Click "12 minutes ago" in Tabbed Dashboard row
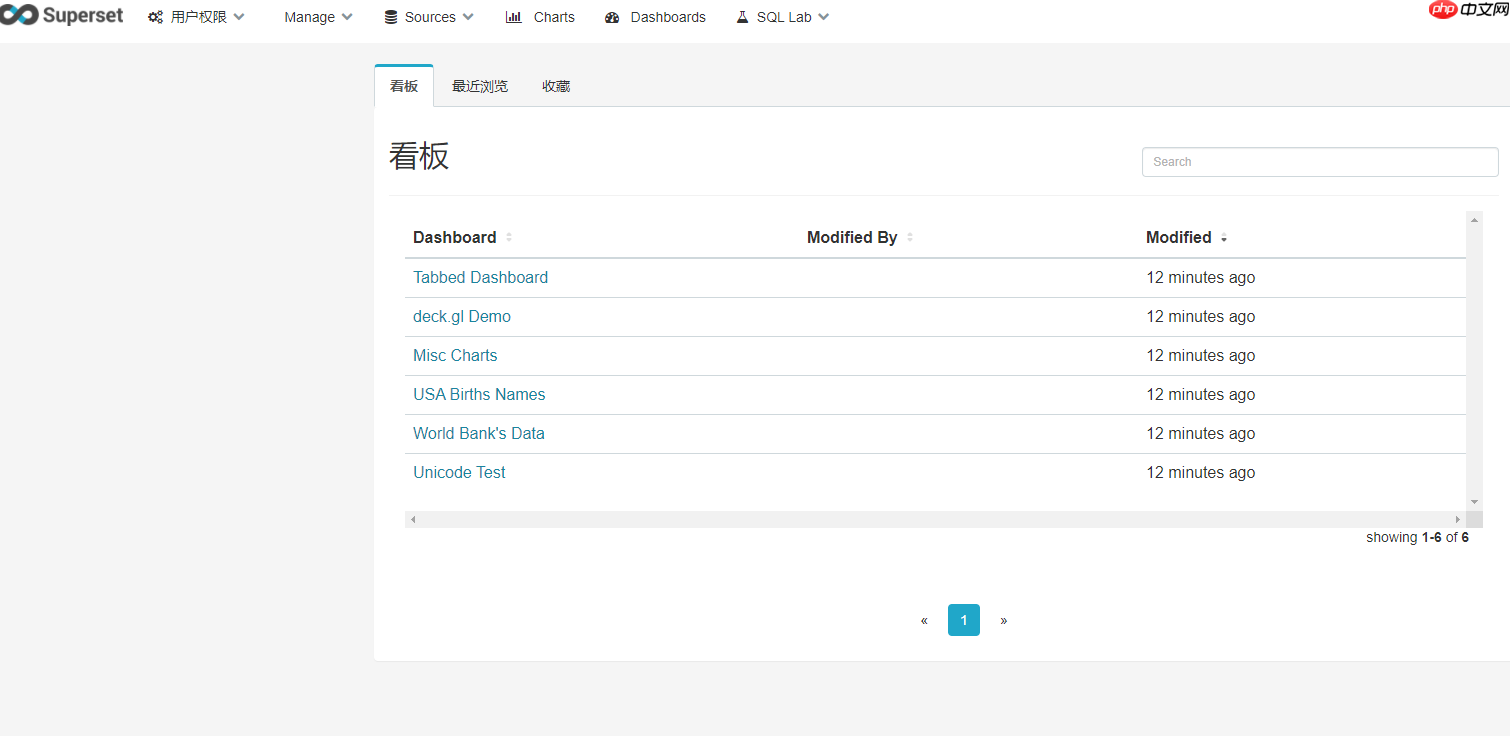 [x=1200, y=277]
